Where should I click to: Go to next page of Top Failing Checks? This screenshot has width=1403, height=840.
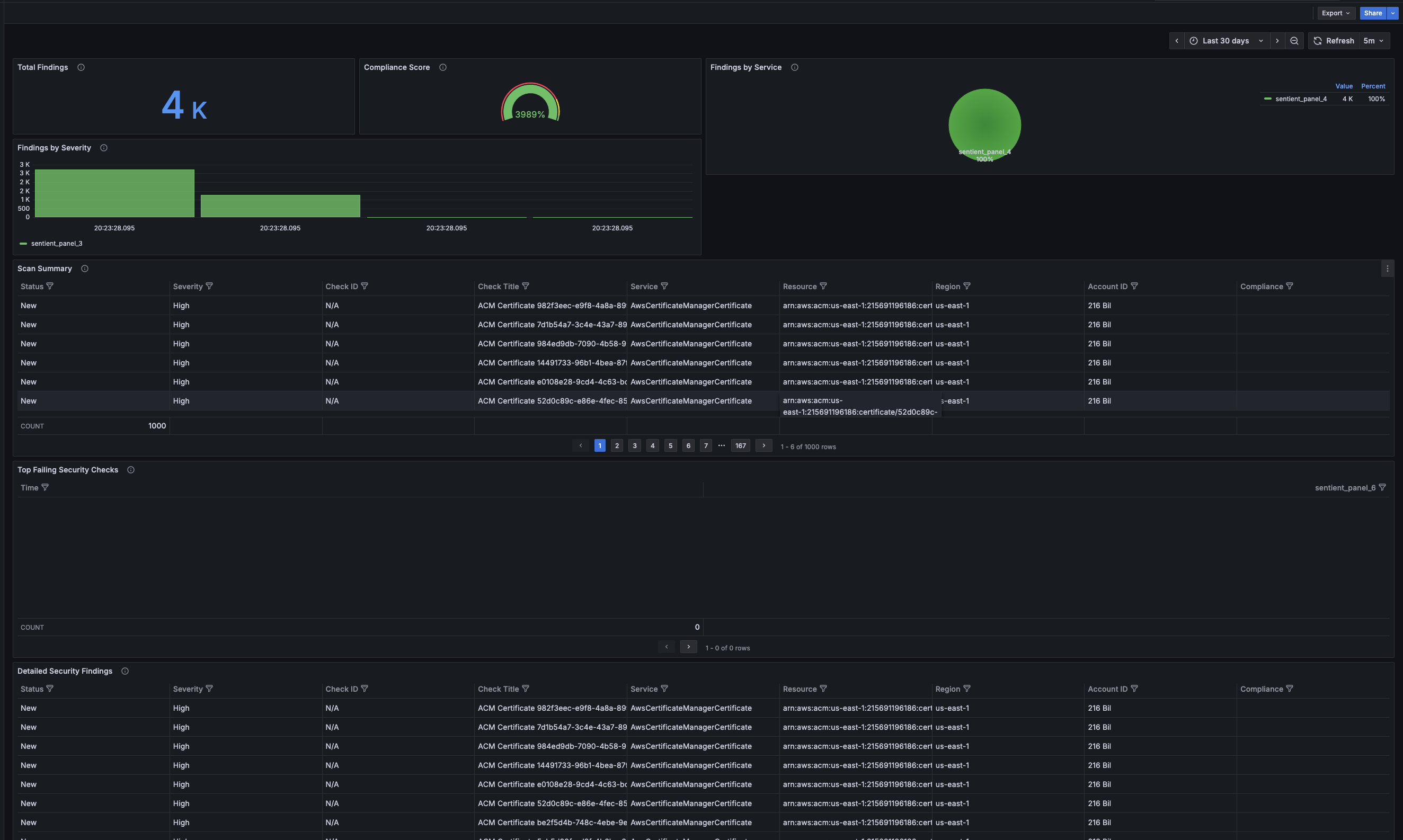pyautogui.click(x=688, y=646)
